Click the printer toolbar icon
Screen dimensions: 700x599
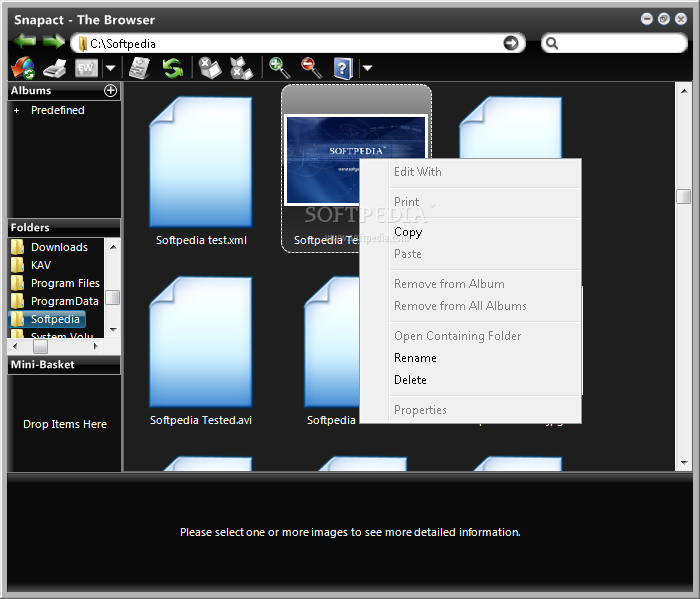(55, 69)
